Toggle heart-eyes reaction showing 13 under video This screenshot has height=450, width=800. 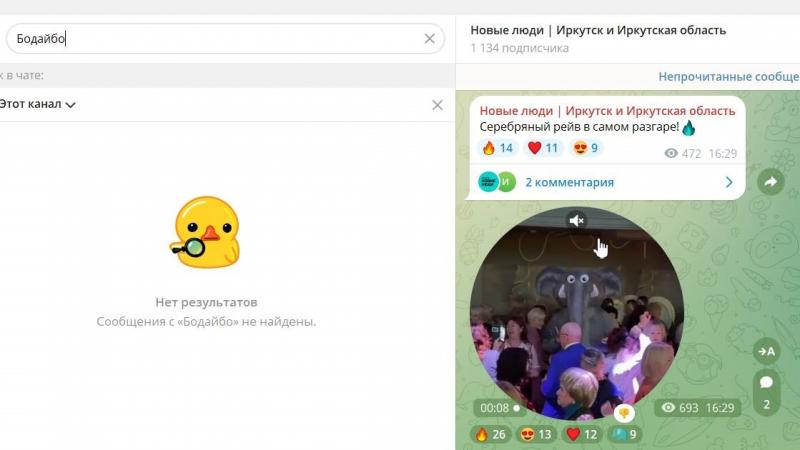tap(535, 434)
